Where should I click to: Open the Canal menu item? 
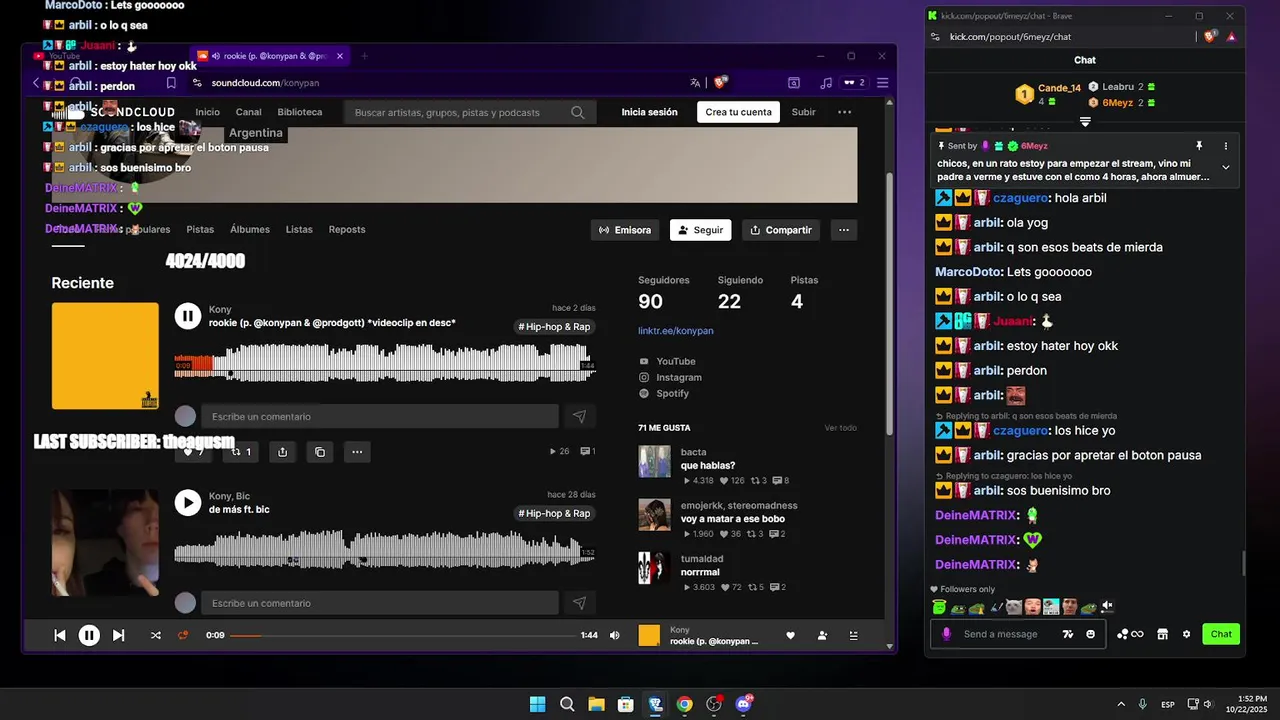click(248, 112)
